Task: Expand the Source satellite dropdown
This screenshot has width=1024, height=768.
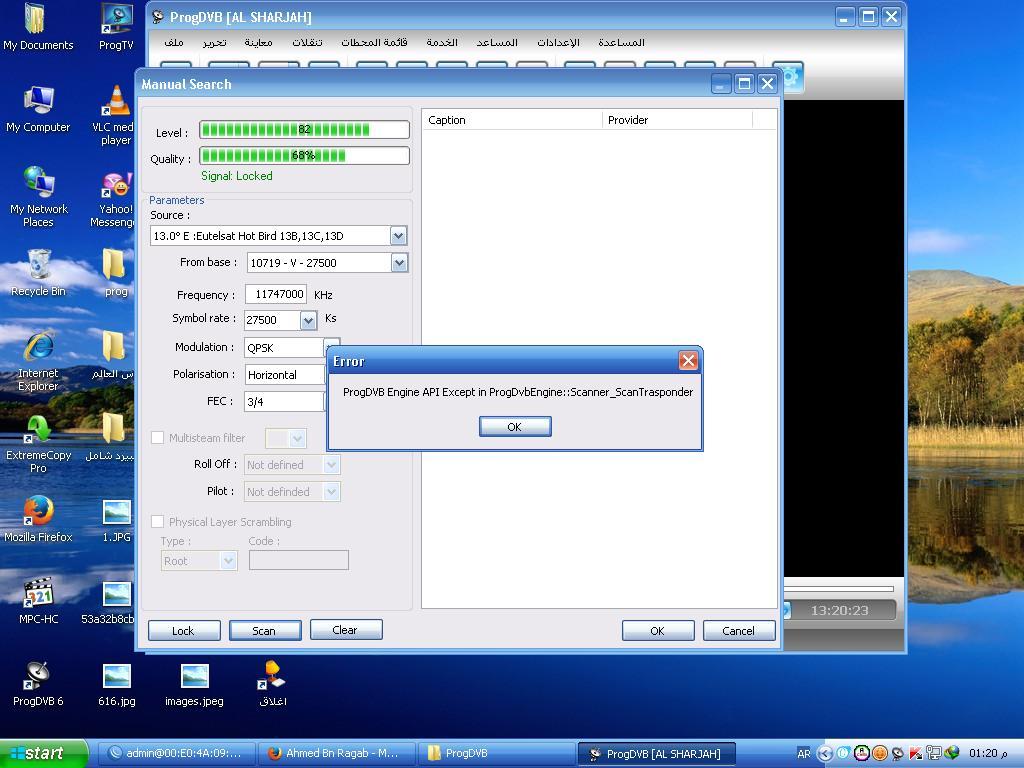Action: pos(398,236)
